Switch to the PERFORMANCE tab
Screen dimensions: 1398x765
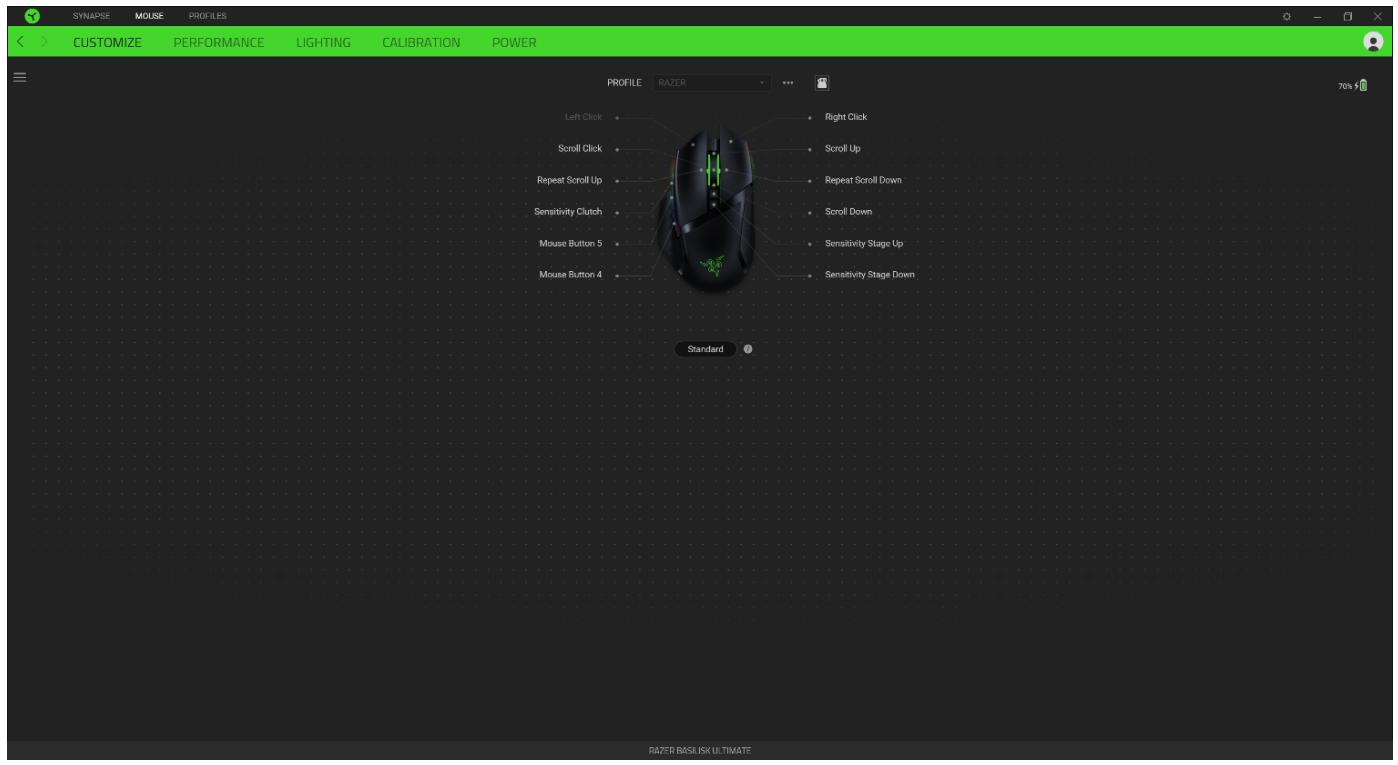[x=219, y=43]
